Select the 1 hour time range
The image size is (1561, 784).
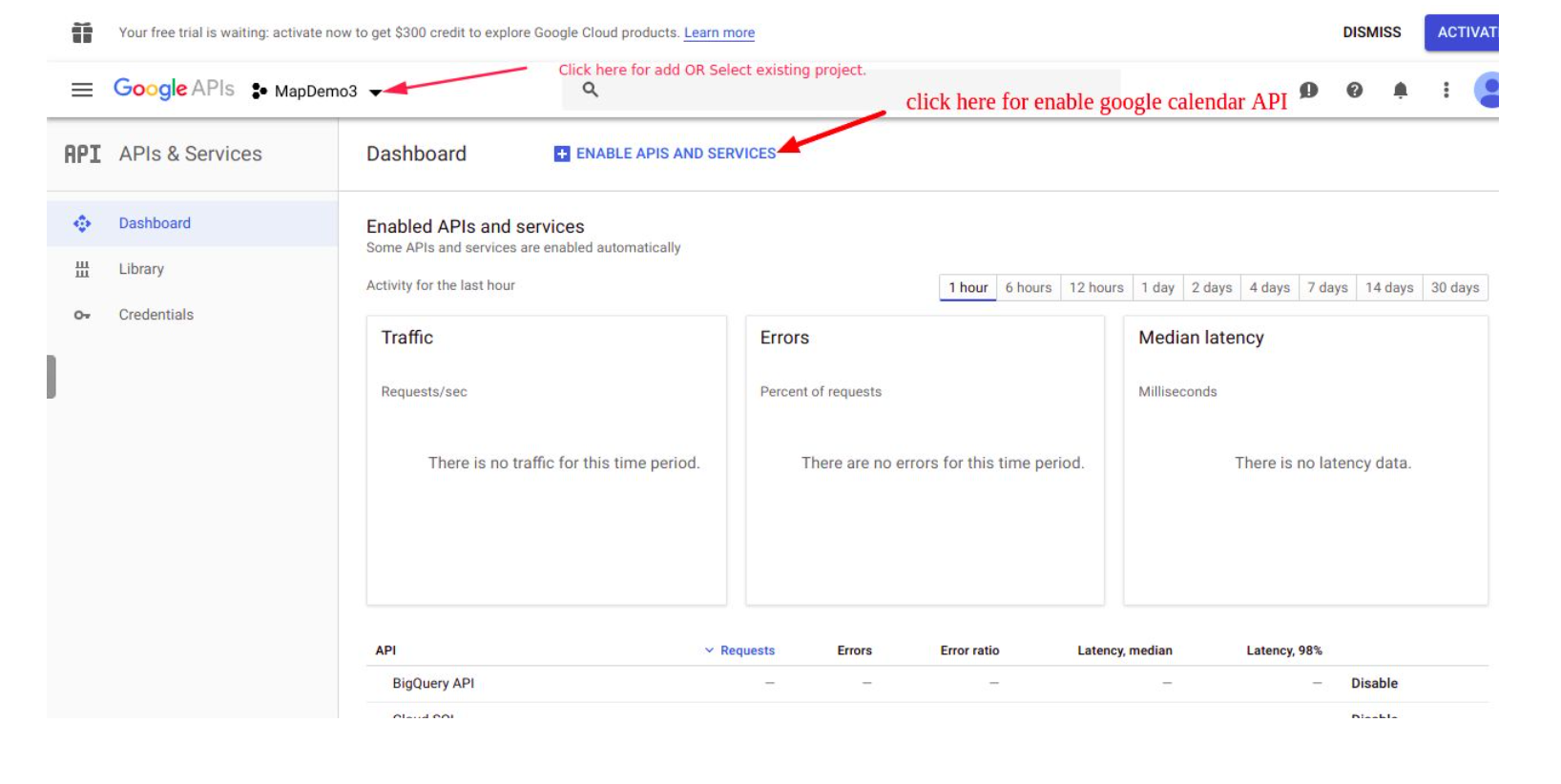pos(968,288)
